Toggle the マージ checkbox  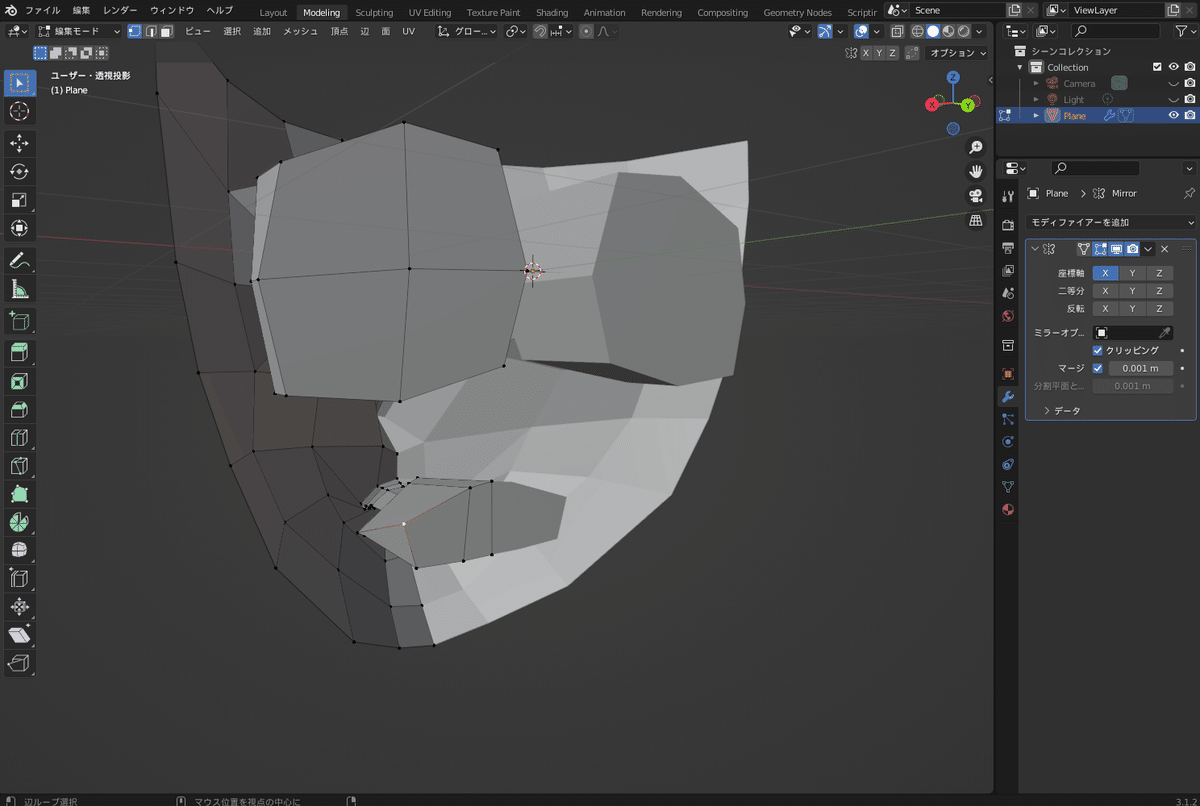[x=1098, y=368]
